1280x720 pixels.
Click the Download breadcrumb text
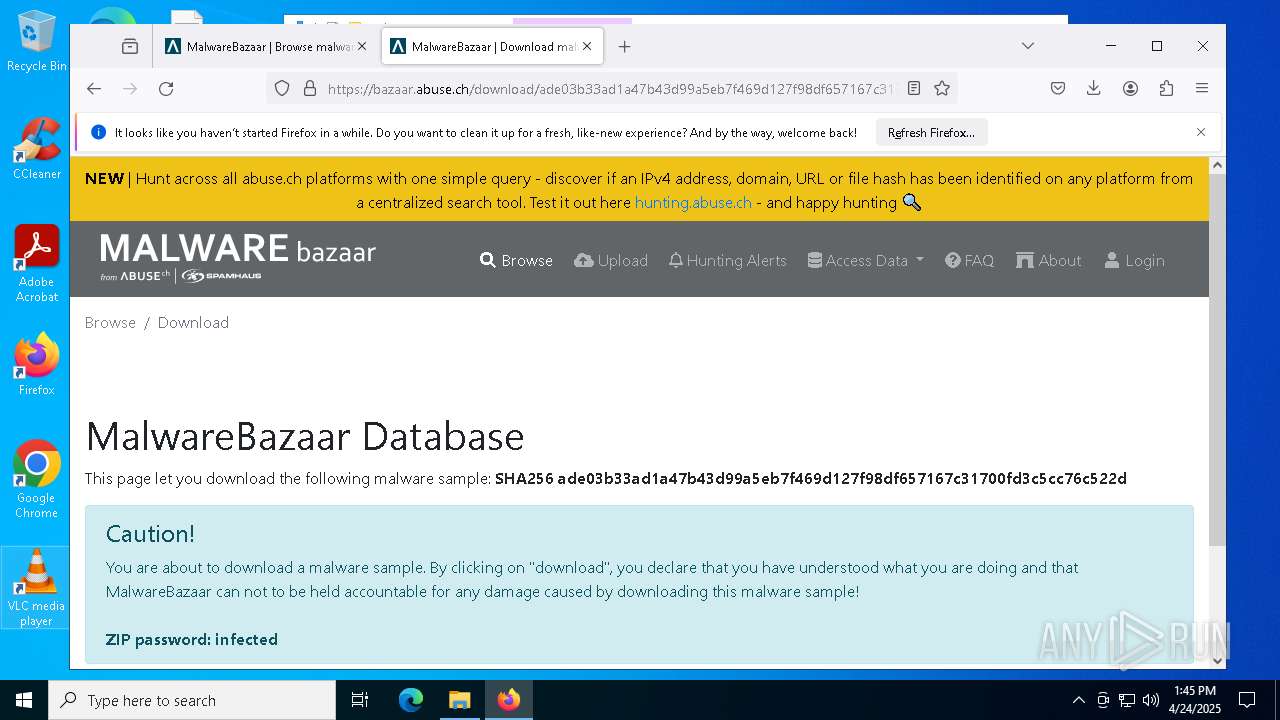(x=193, y=322)
